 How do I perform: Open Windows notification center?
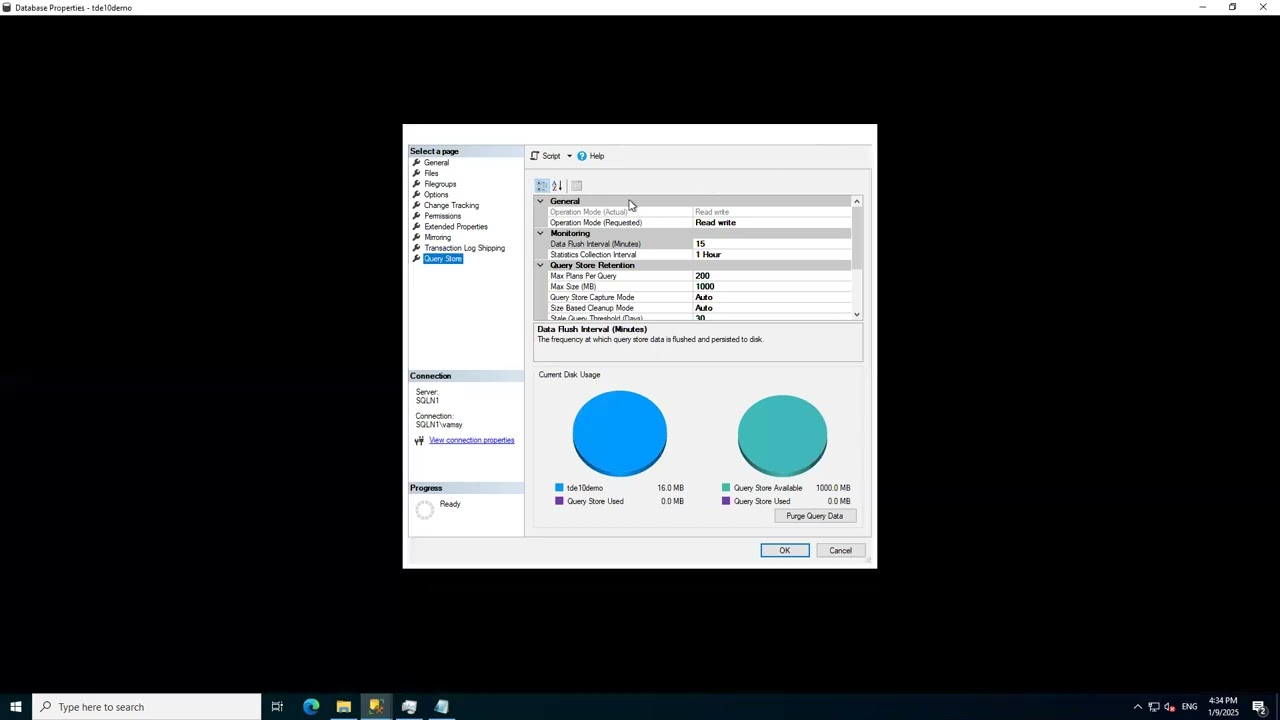click(x=1259, y=707)
